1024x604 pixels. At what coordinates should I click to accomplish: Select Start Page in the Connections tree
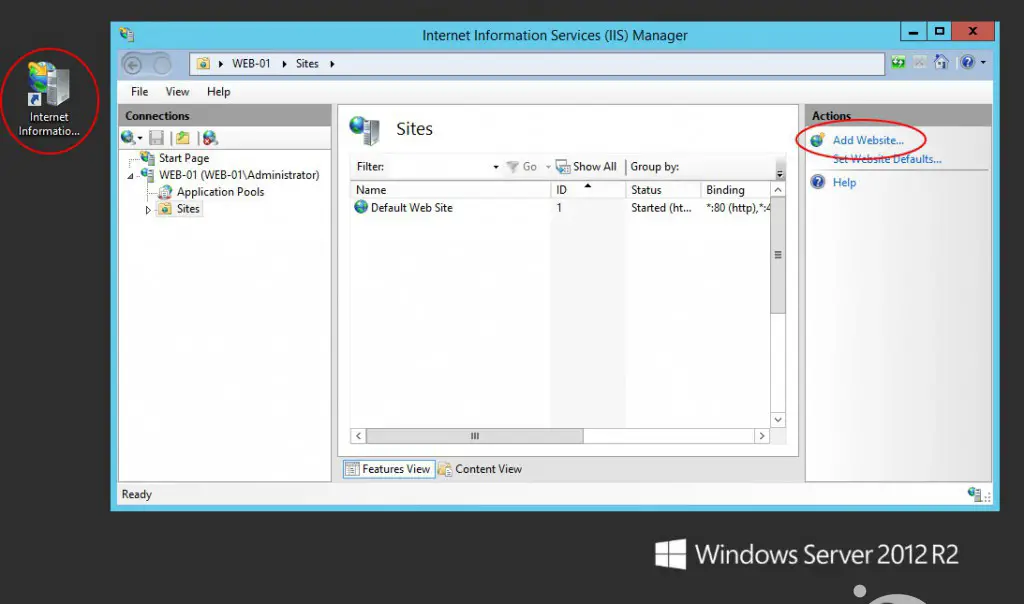point(184,157)
